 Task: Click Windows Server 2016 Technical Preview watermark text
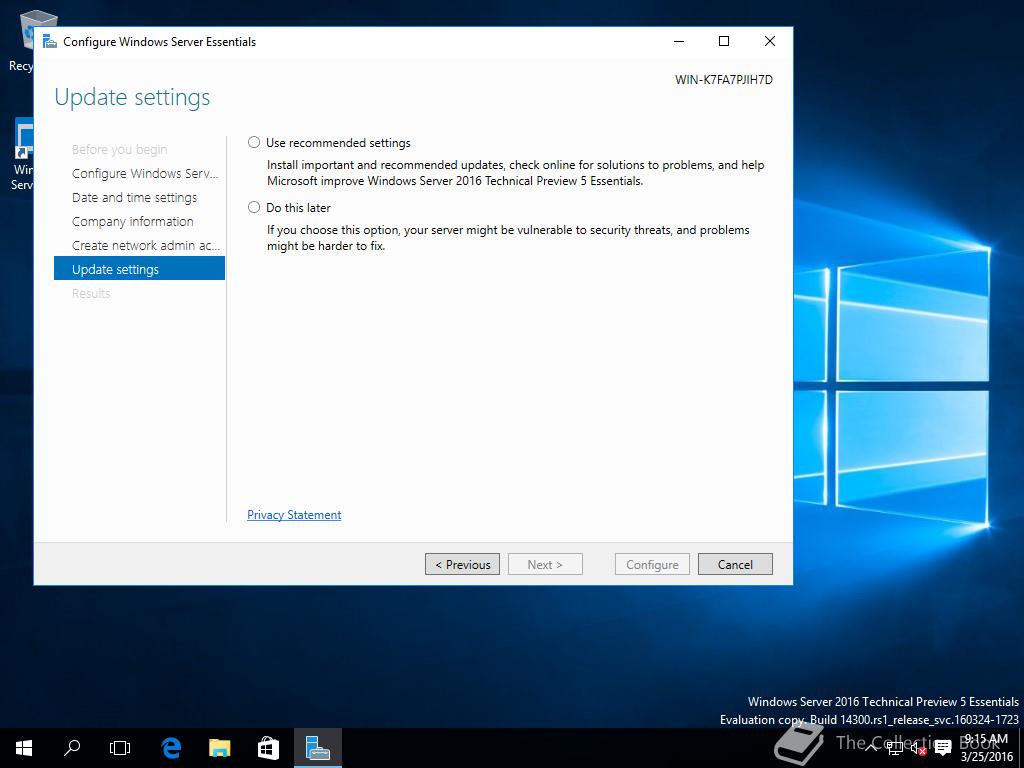pyautogui.click(x=883, y=701)
